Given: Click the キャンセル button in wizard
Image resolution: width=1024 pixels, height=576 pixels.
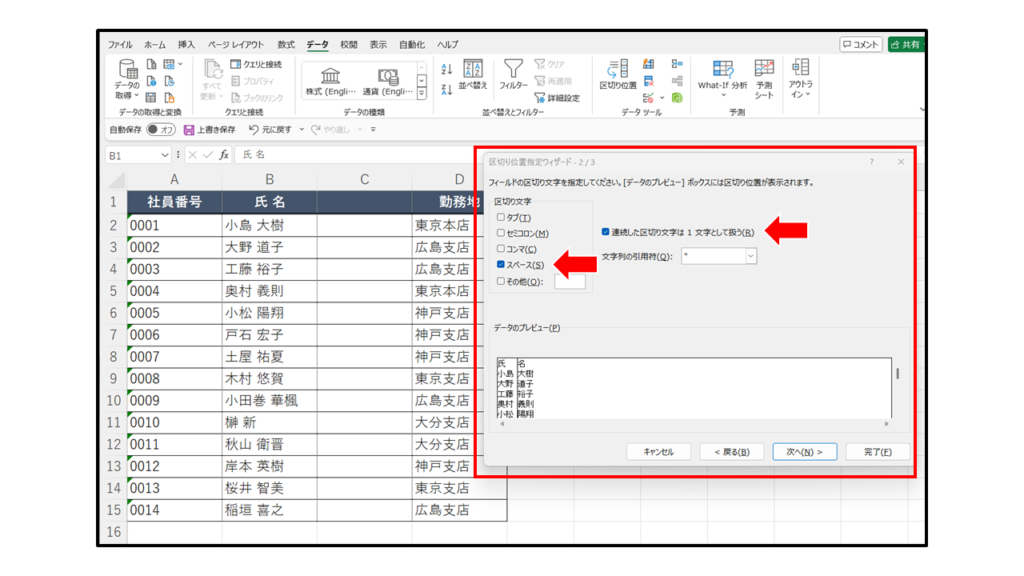Looking at the screenshot, I should coord(658,451).
